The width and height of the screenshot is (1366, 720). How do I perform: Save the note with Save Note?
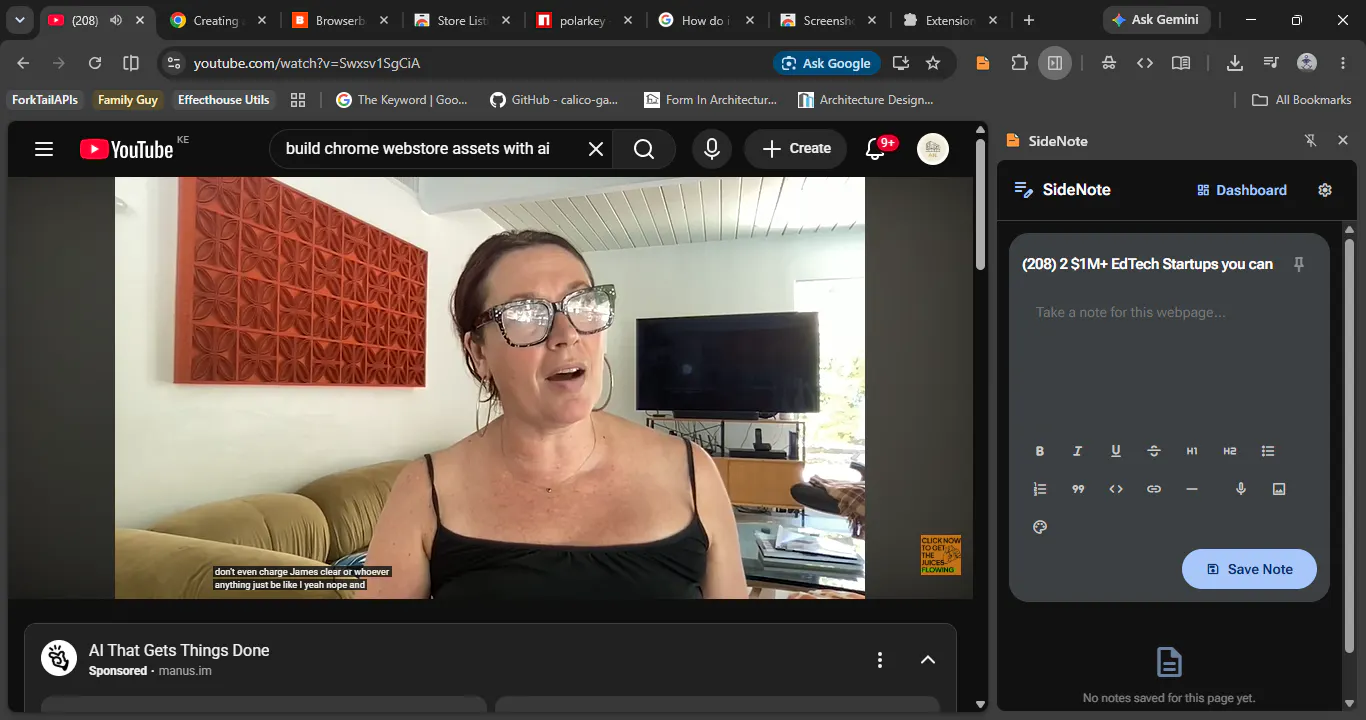click(x=1249, y=569)
